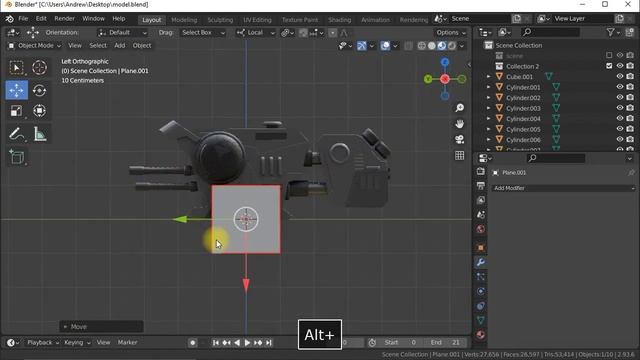Open the viewport Add menu
Image resolution: width=640 pixels, height=360 pixels.
(120, 46)
